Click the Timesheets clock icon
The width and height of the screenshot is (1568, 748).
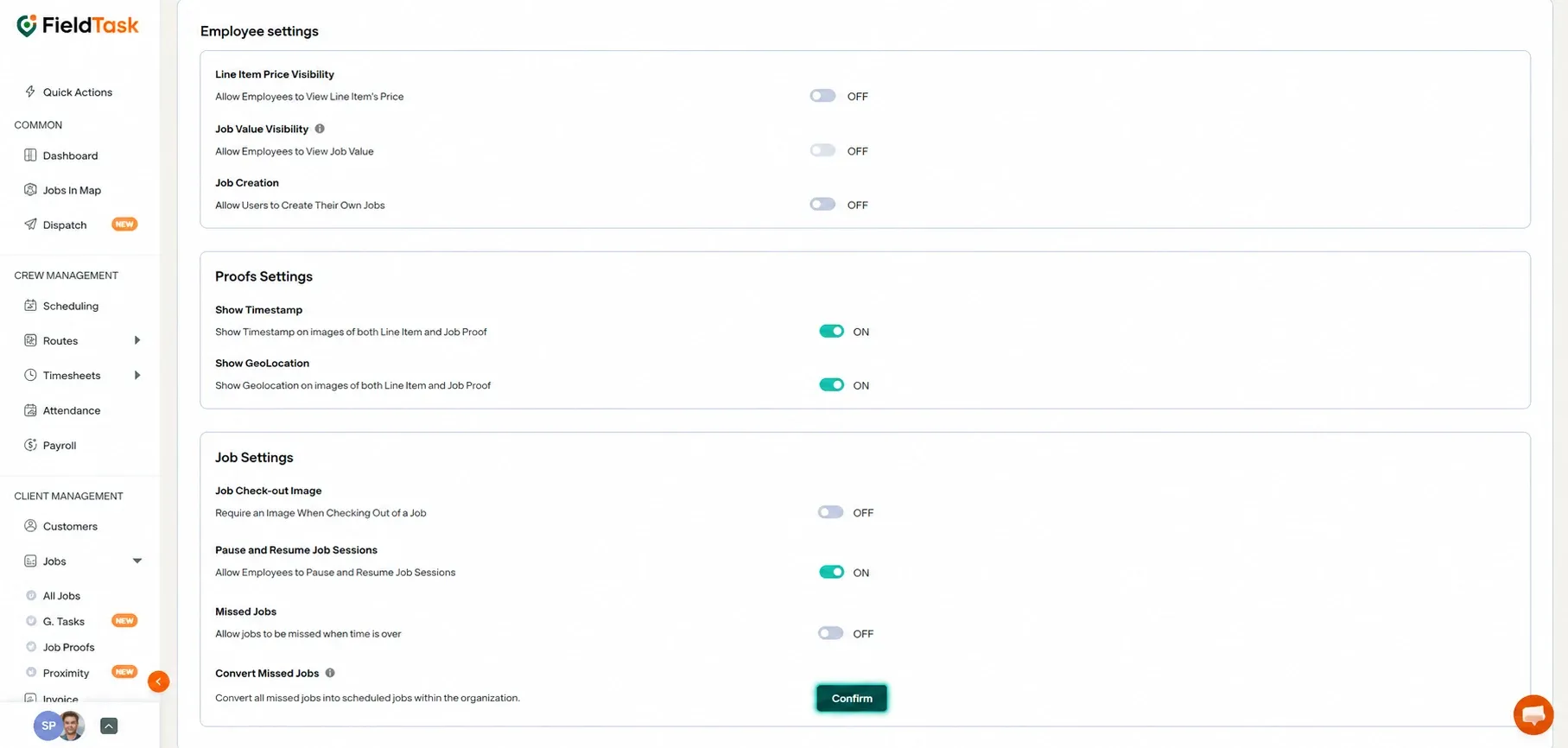click(x=30, y=375)
